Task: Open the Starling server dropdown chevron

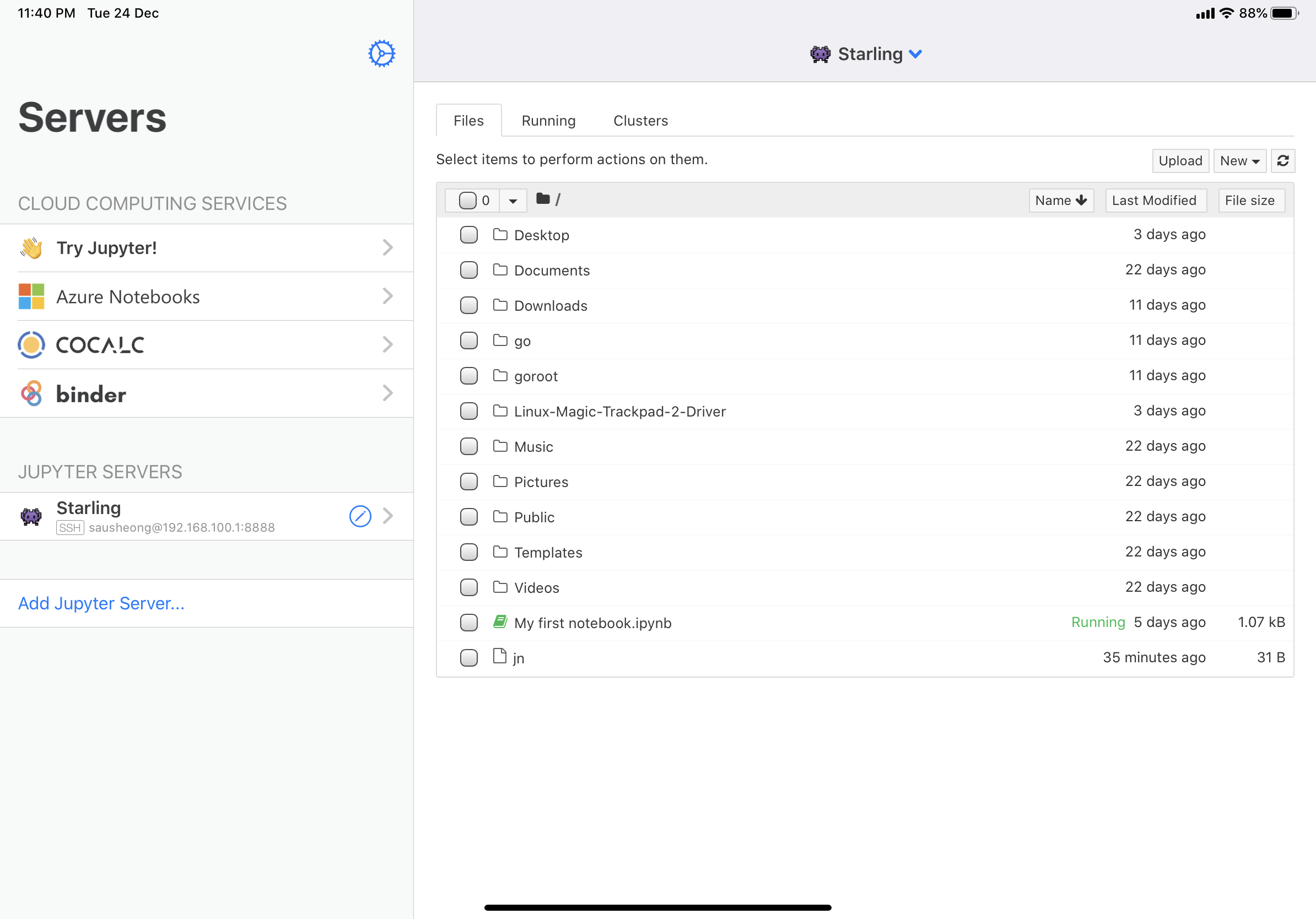Action: click(x=915, y=54)
